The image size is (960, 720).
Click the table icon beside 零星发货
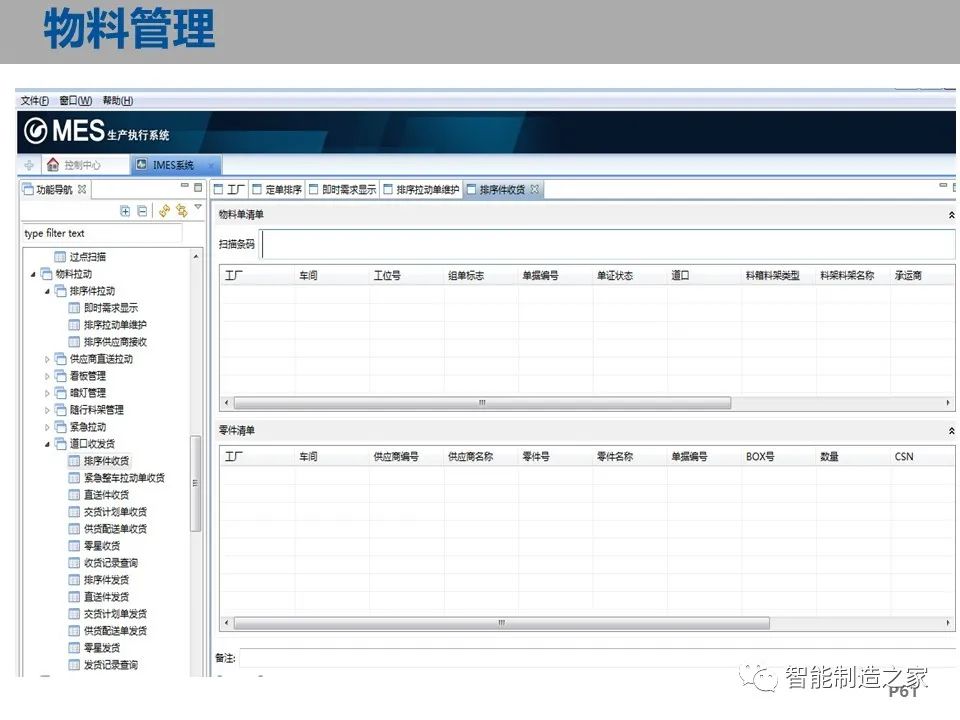pos(74,648)
